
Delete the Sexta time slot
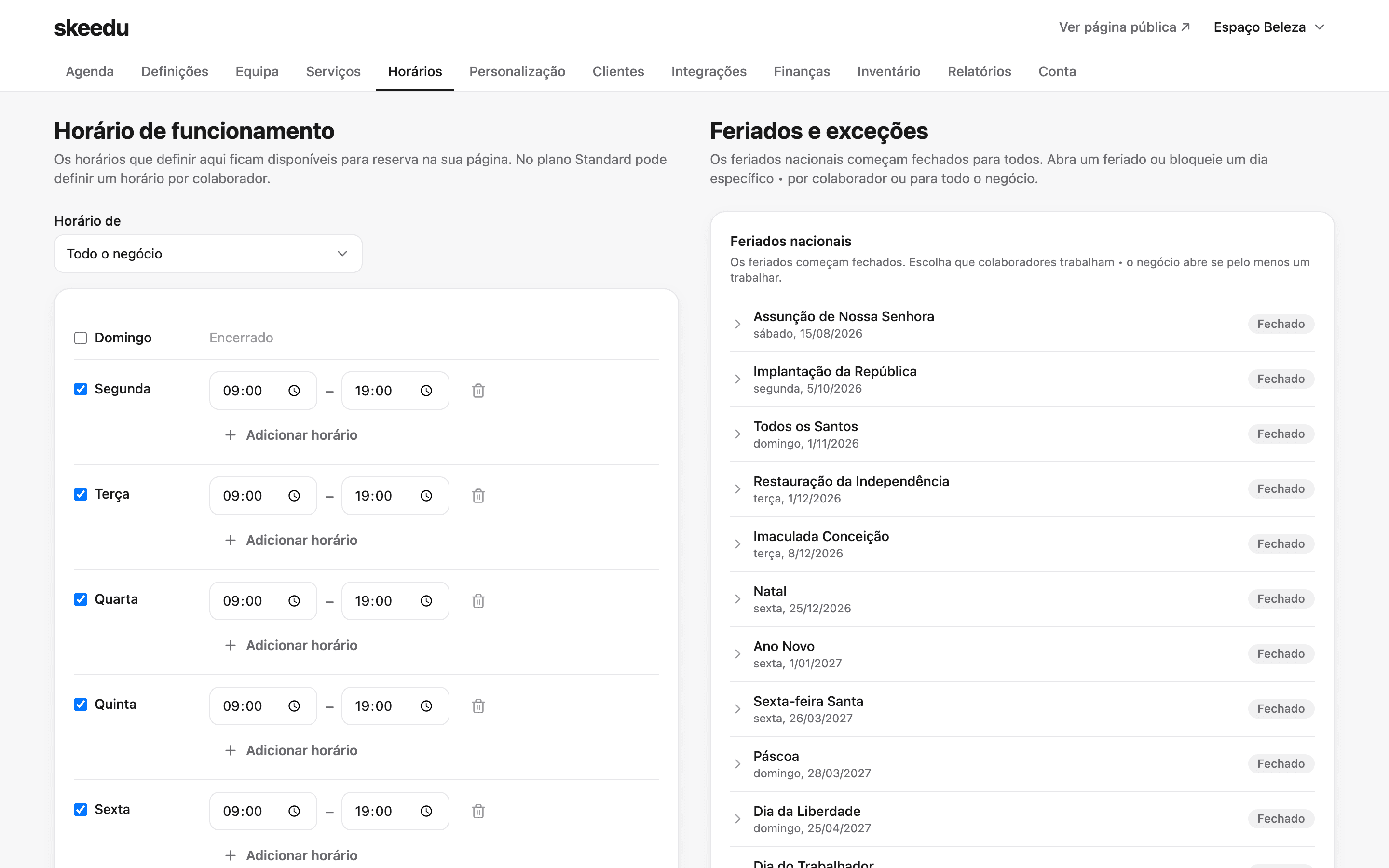pos(478,811)
